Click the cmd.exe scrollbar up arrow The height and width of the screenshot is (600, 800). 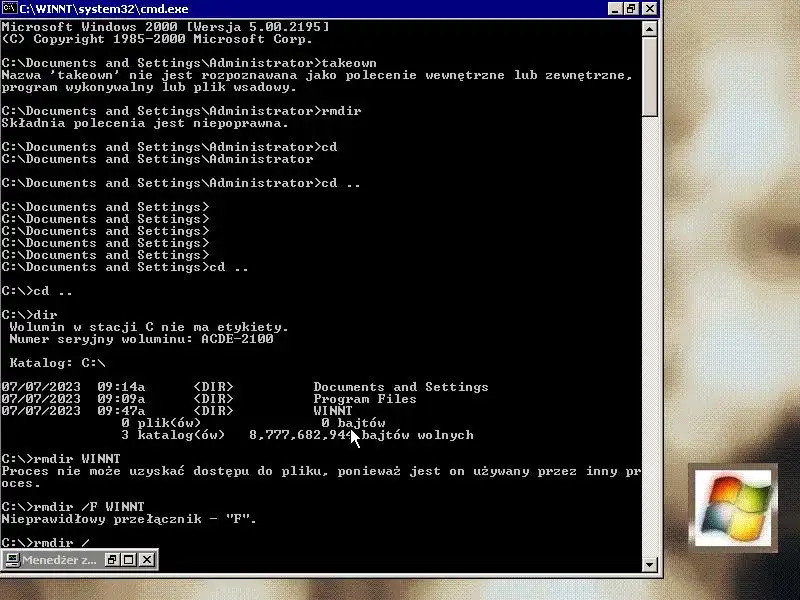point(649,29)
